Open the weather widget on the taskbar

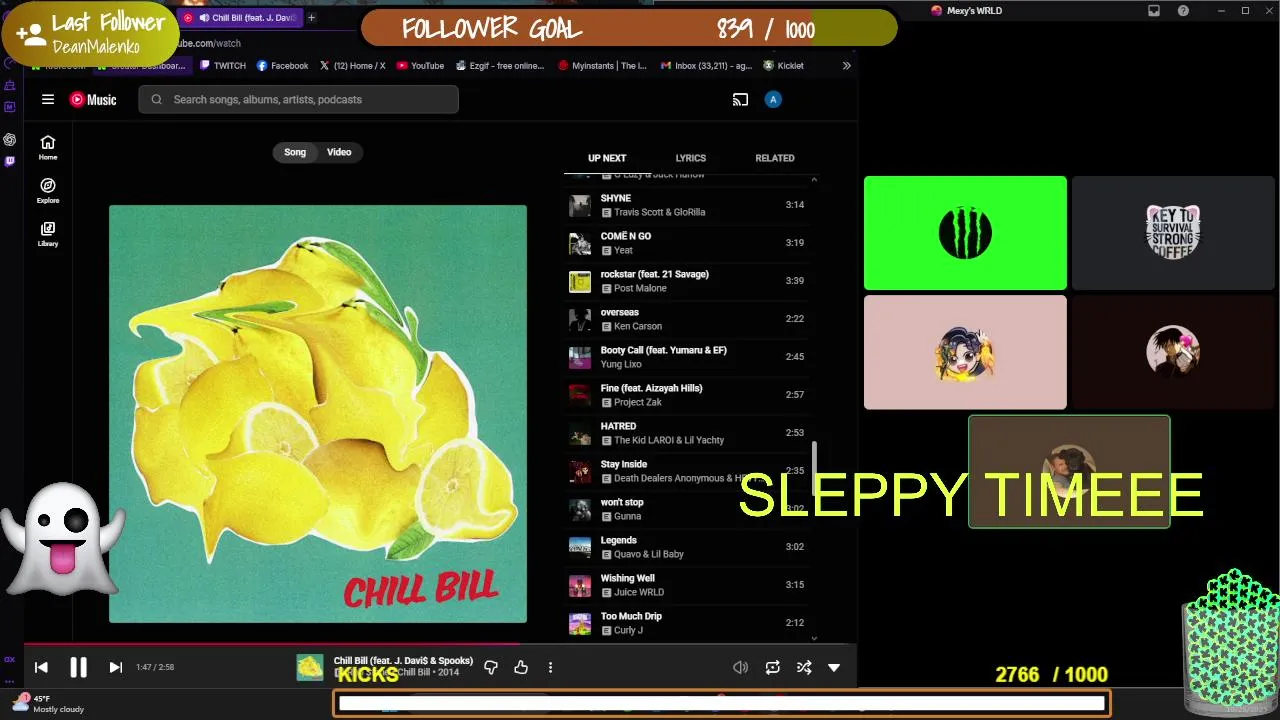pyautogui.click(x=50, y=704)
